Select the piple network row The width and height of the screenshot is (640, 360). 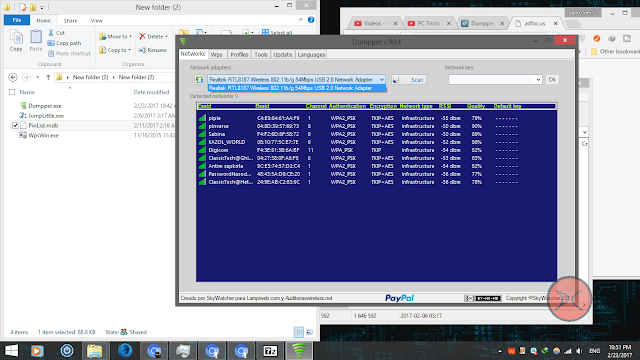376,118
